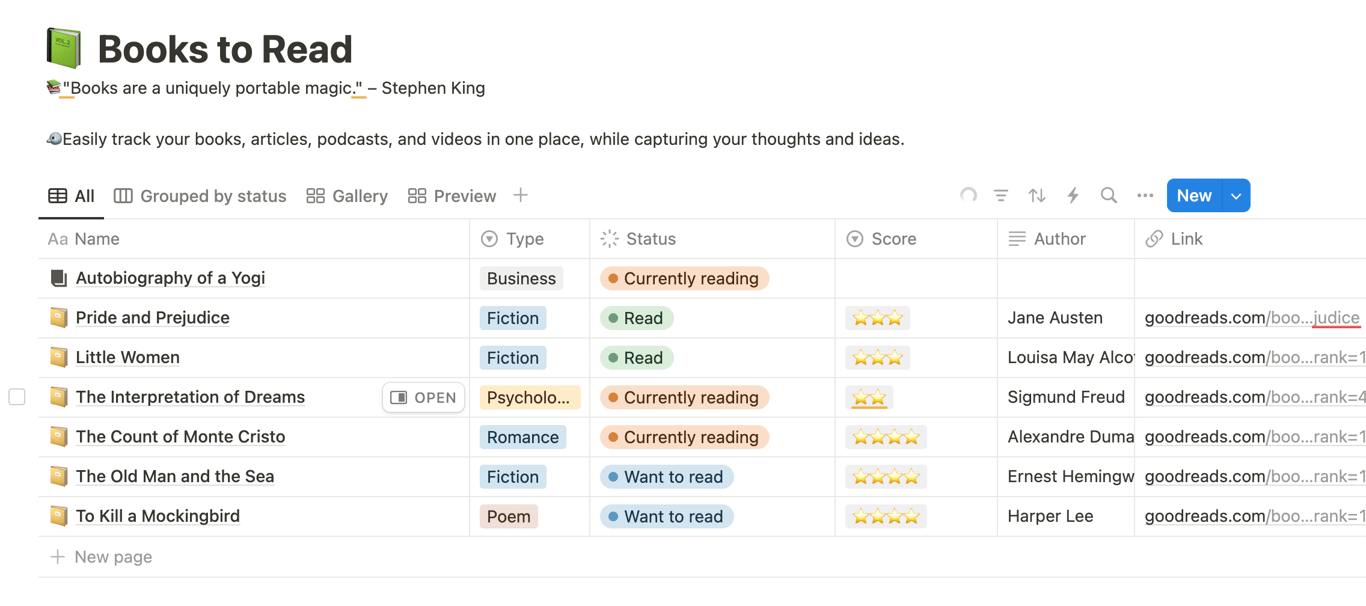Open the database filter icon
The height and width of the screenshot is (606, 1366).
[x=1001, y=196]
